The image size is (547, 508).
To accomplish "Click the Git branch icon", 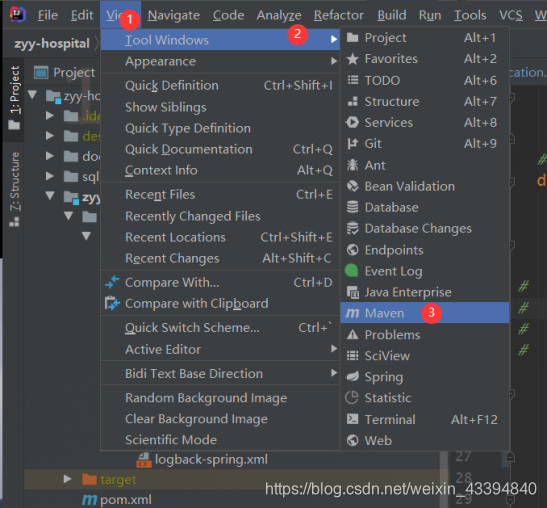I will pyautogui.click(x=352, y=144).
